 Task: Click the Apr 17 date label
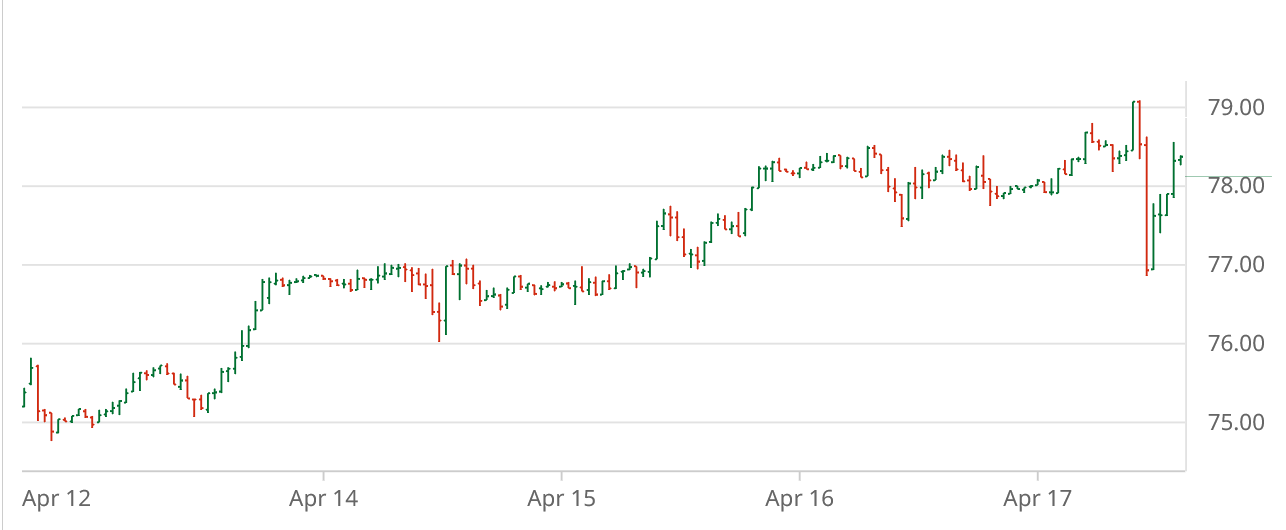point(1037,497)
